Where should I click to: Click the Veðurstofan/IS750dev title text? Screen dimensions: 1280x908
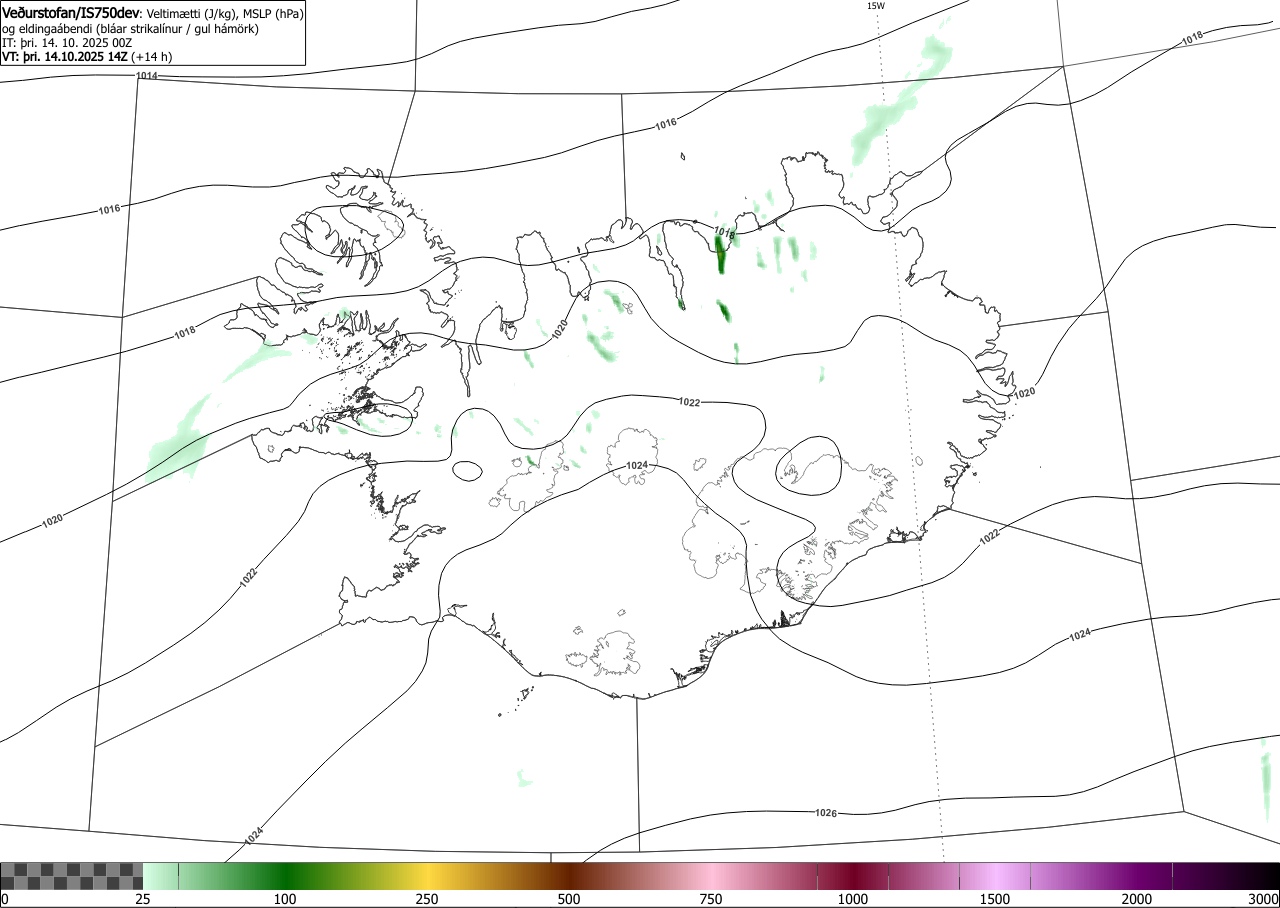tap(71, 13)
